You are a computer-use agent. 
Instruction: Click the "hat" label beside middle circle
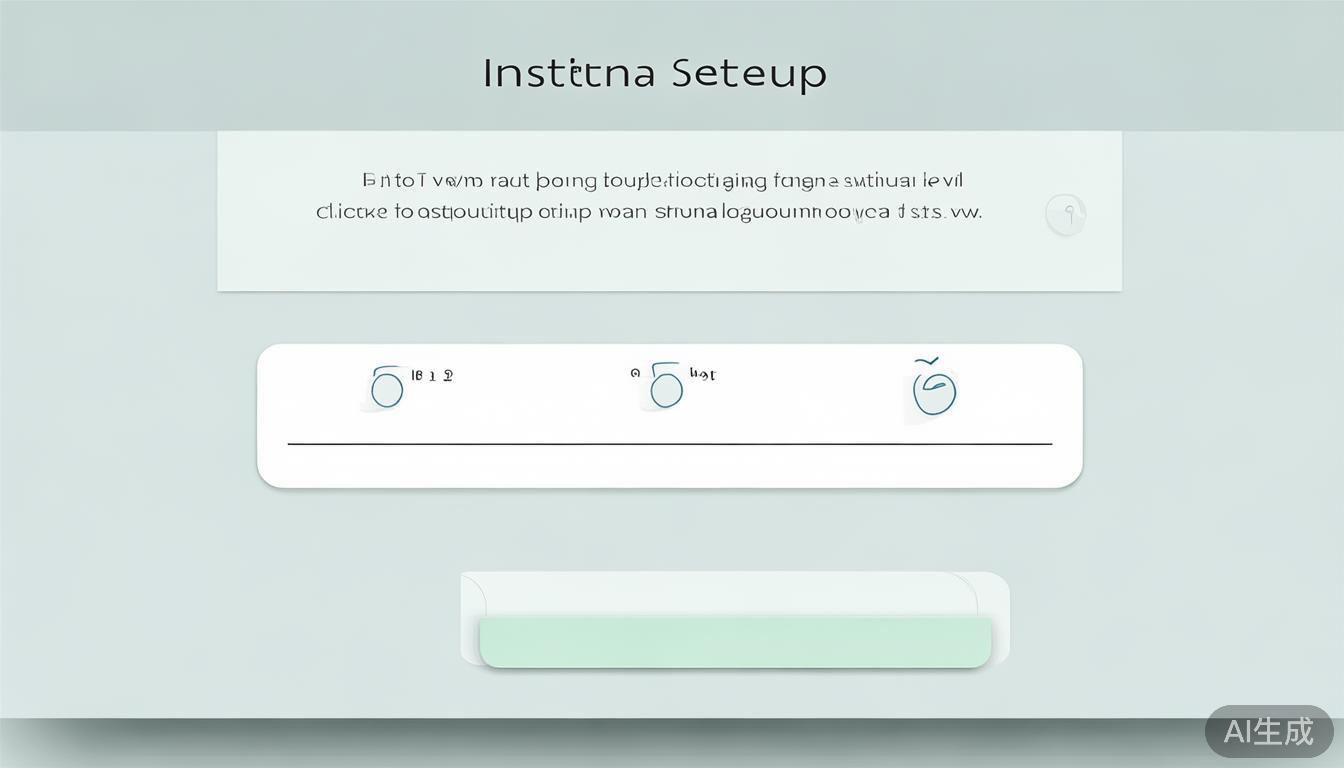pyautogui.click(x=702, y=375)
